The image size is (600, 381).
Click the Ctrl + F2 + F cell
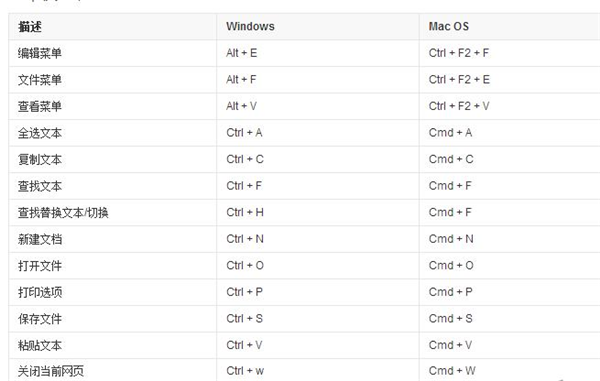click(x=459, y=53)
